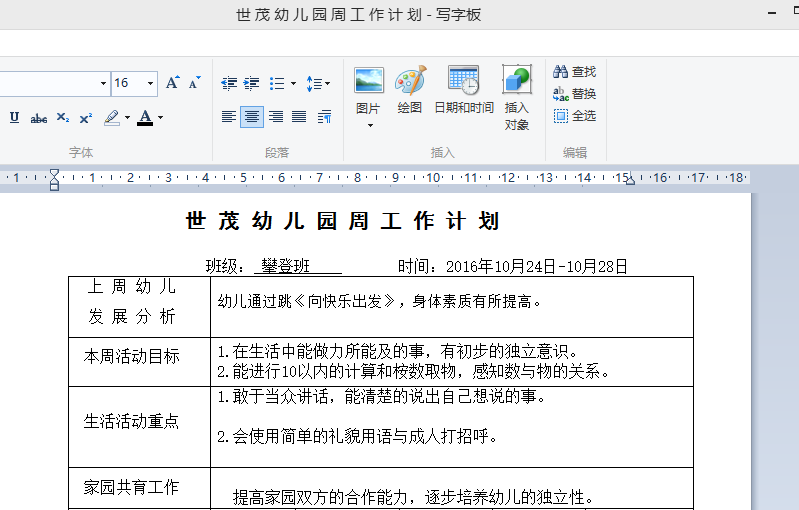Click the Replace (替换) button
The width and height of the screenshot is (799, 510).
(x=574, y=94)
